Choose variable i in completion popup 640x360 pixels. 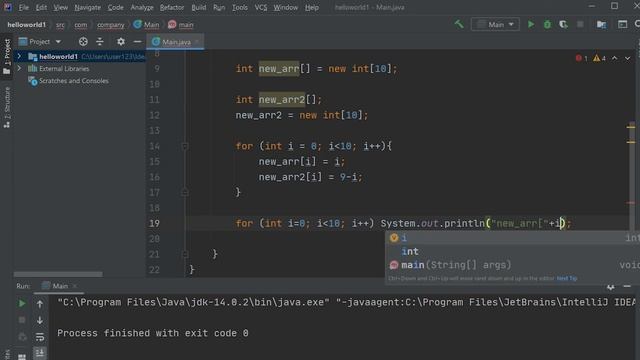[513, 238]
